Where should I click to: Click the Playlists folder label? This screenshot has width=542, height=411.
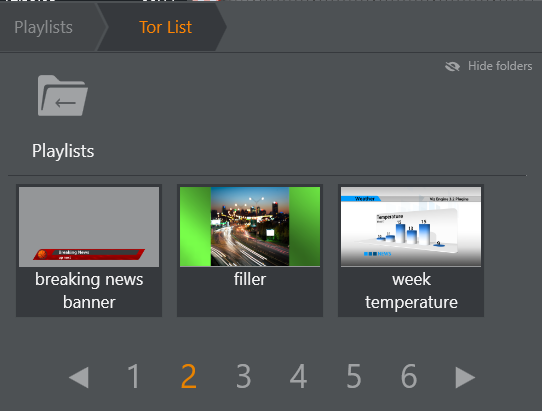[x=63, y=151]
